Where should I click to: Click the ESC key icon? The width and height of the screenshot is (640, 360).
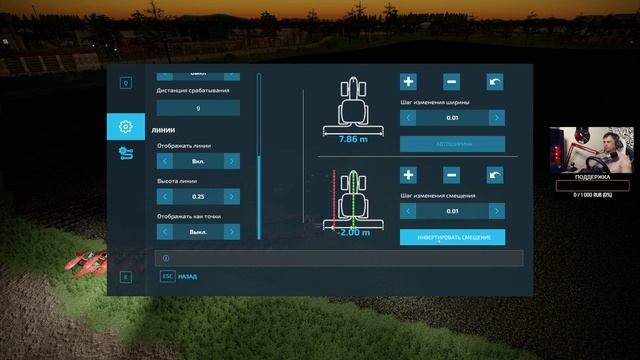pyautogui.click(x=168, y=276)
